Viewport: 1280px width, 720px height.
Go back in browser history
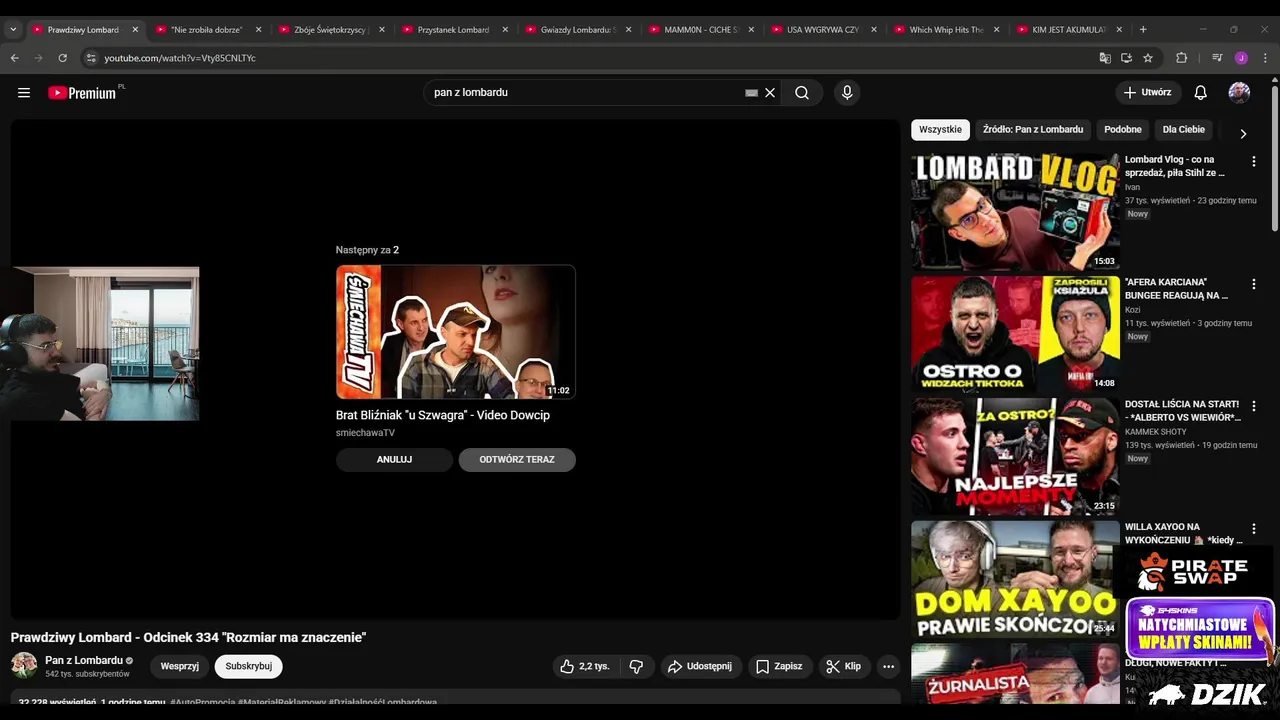click(x=15, y=58)
